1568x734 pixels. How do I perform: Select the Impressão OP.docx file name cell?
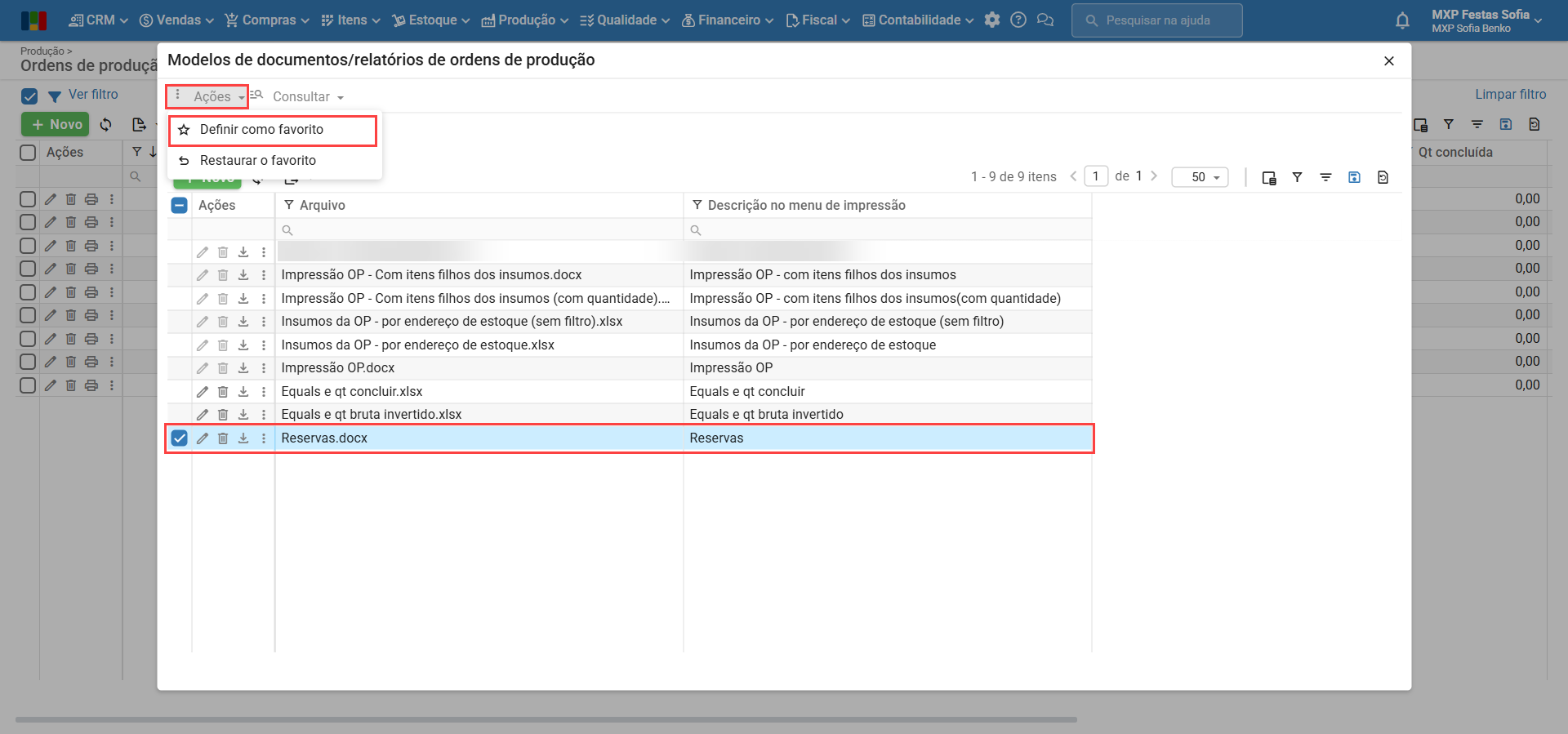[479, 368]
